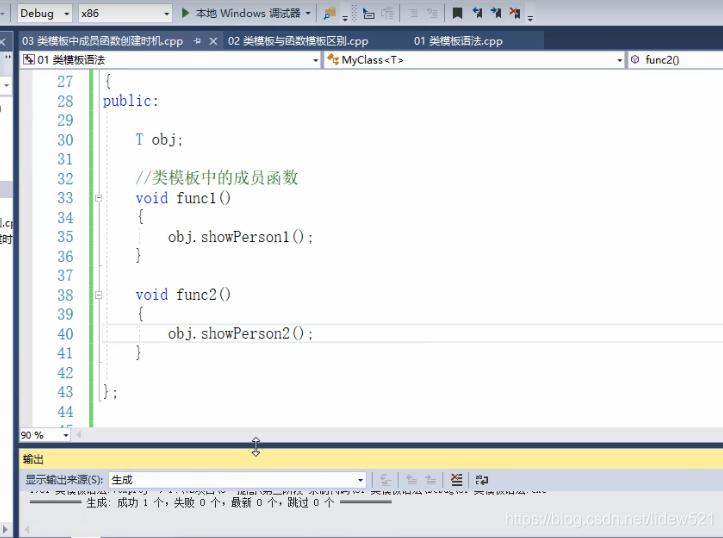Collapse the func2() code block
Screen dimensions: 723x538
pyautogui.click(x=98, y=295)
